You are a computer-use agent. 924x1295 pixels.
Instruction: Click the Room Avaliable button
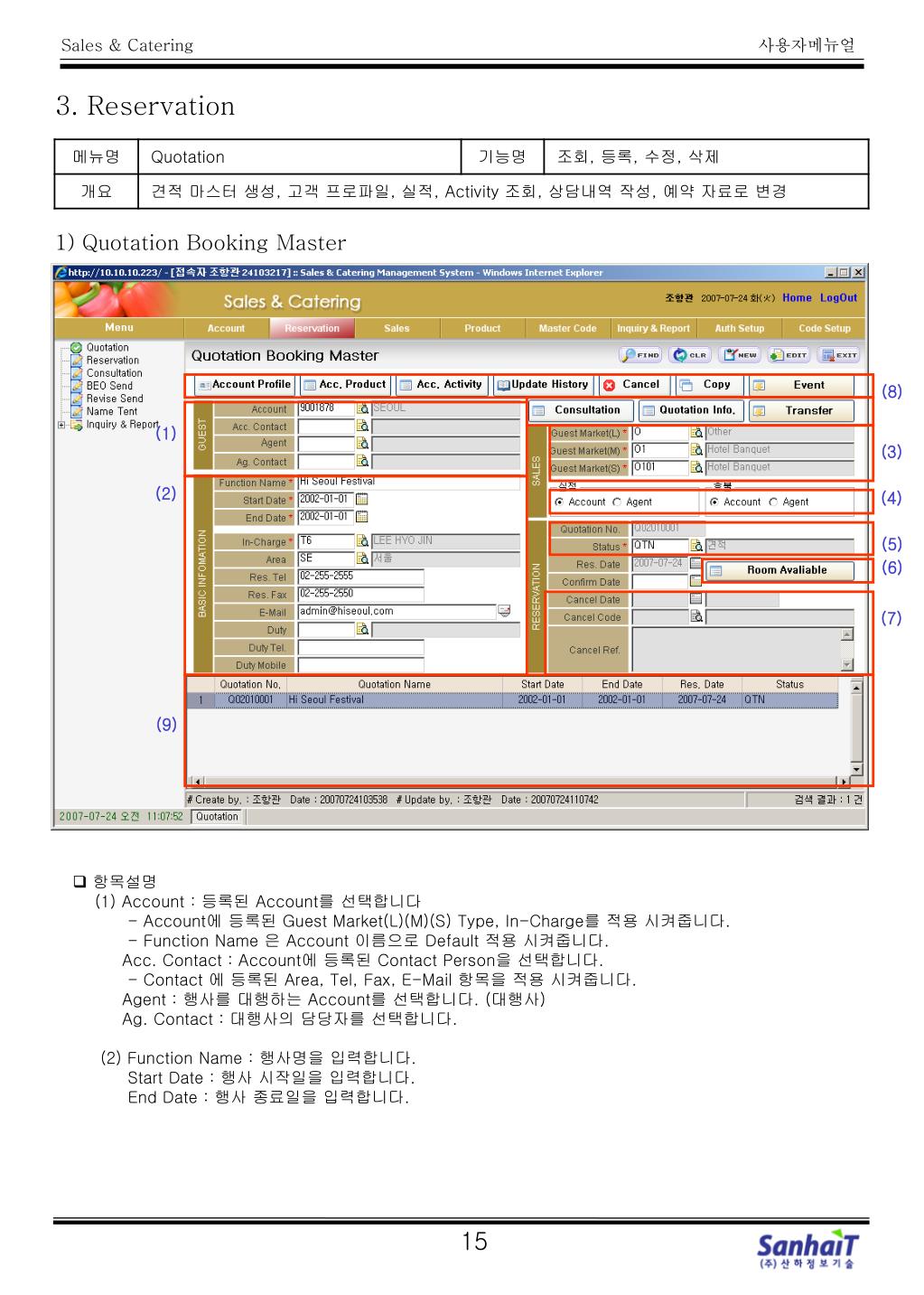tap(779, 570)
